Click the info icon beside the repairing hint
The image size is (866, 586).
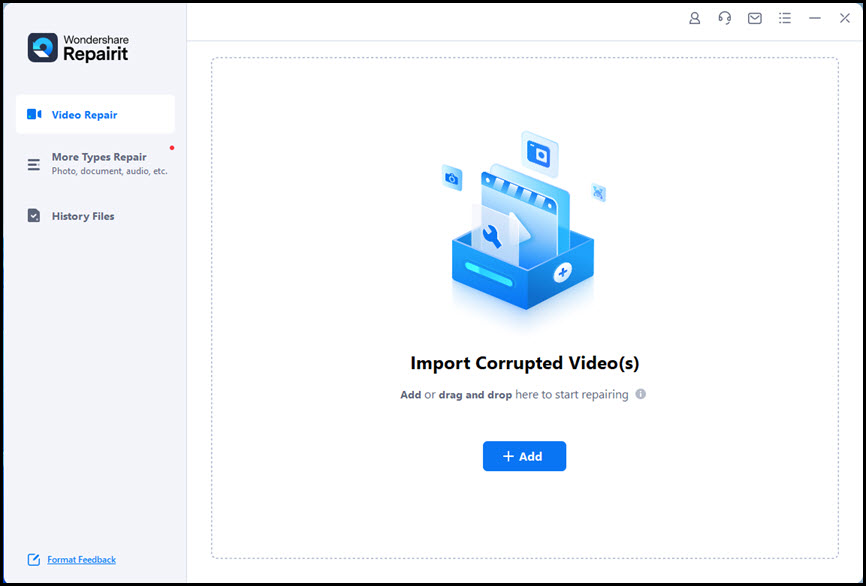click(641, 394)
